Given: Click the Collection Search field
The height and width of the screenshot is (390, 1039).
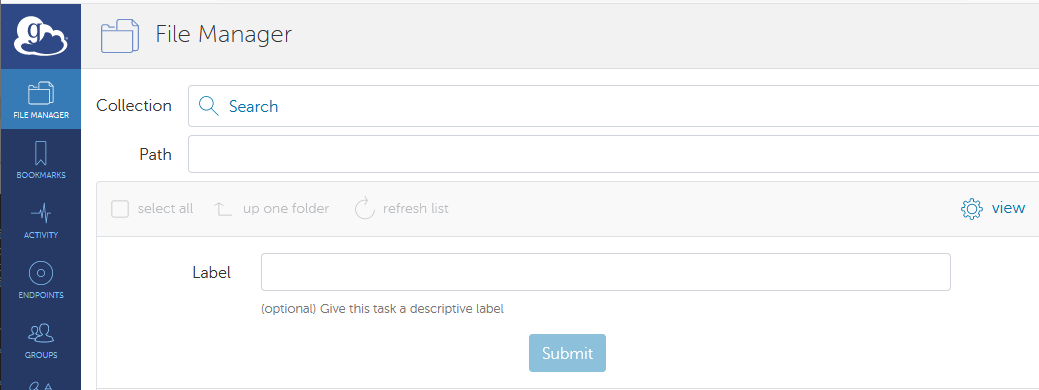Looking at the screenshot, I should pyautogui.click(x=614, y=106).
